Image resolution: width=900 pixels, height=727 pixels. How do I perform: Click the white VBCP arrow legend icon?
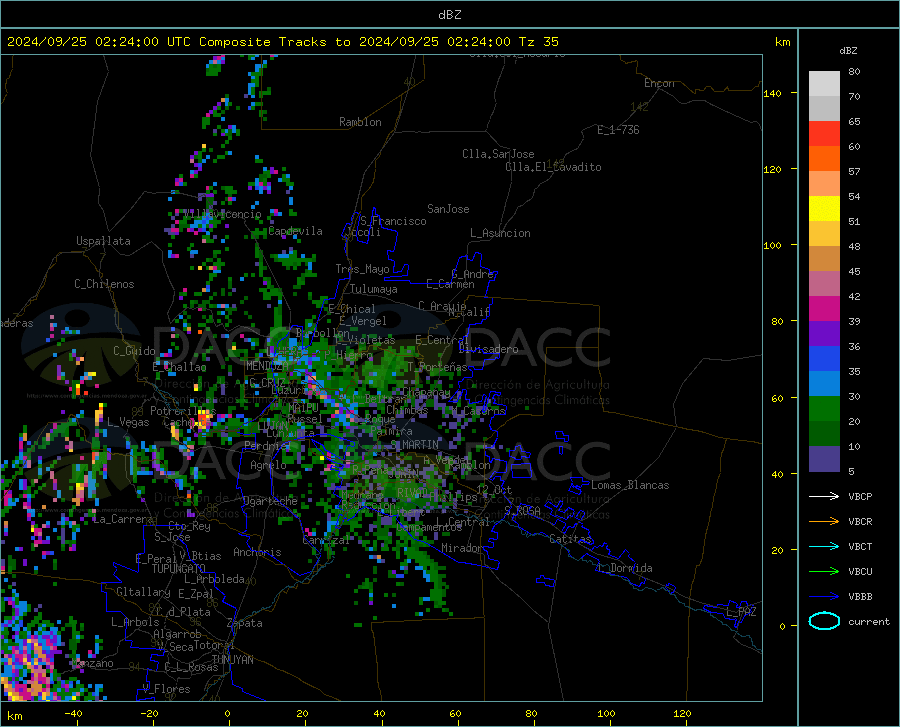pos(824,496)
